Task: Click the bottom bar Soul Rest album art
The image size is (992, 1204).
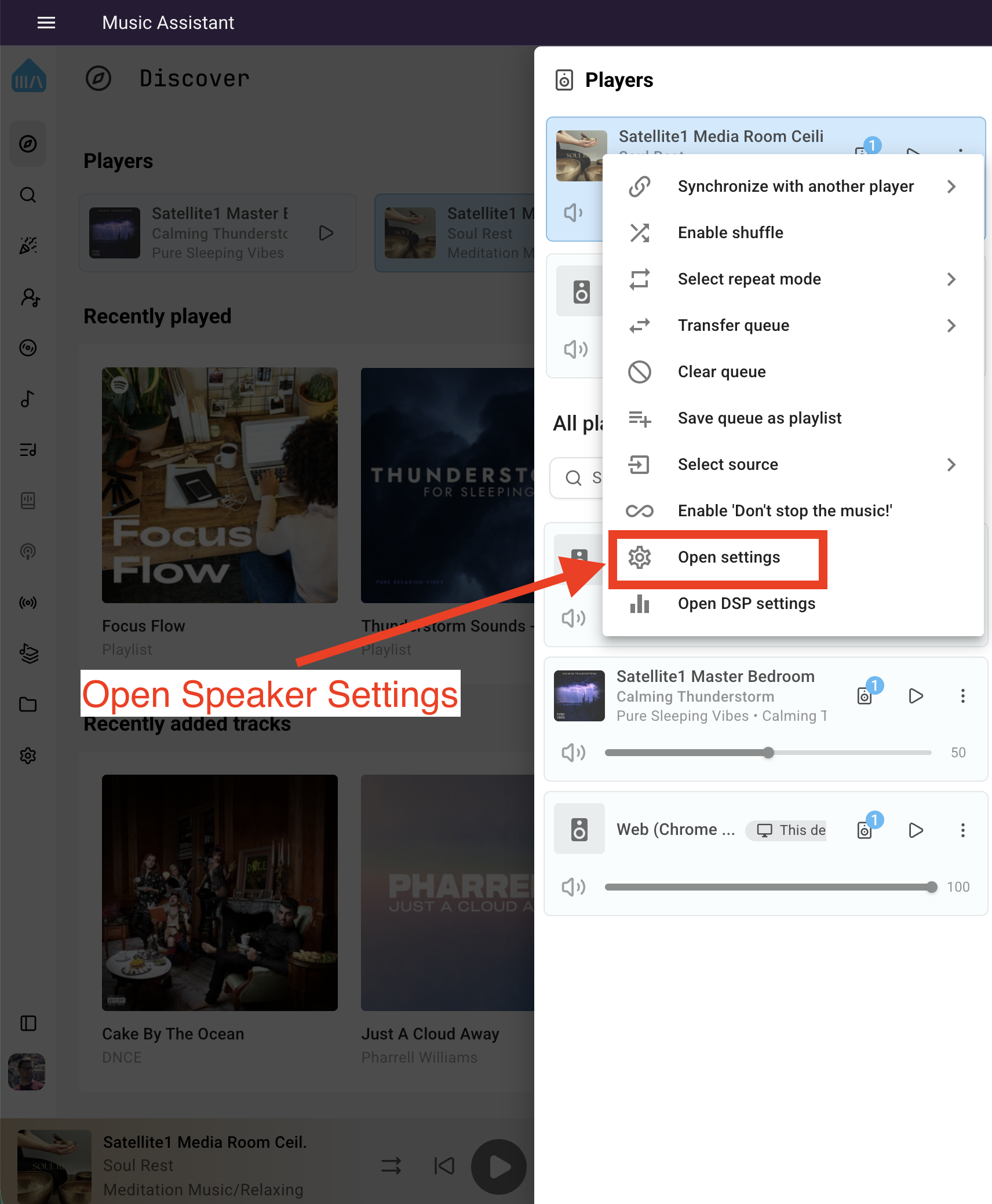Action: tap(54, 1166)
